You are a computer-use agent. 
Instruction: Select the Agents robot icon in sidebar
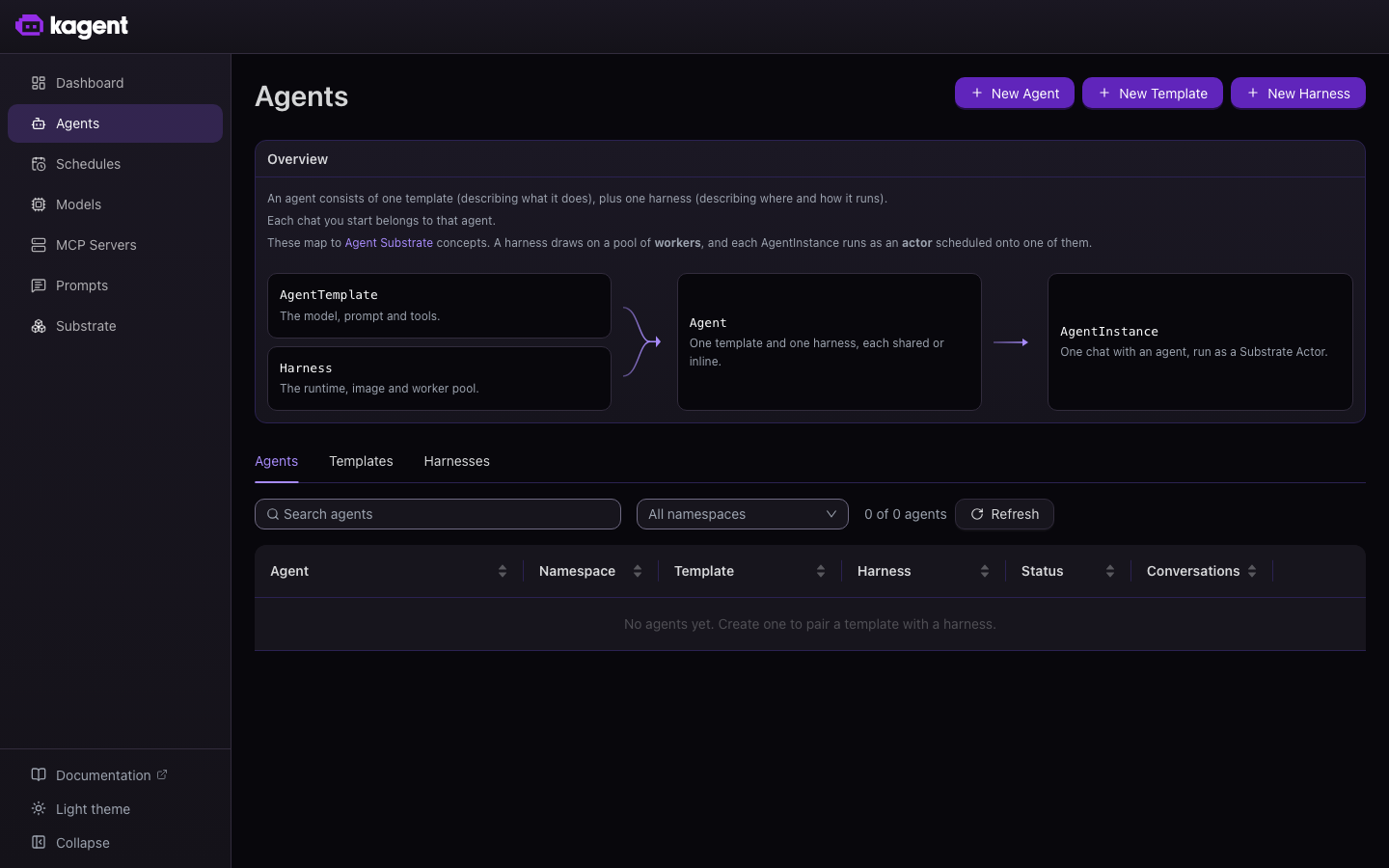pyautogui.click(x=39, y=123)
